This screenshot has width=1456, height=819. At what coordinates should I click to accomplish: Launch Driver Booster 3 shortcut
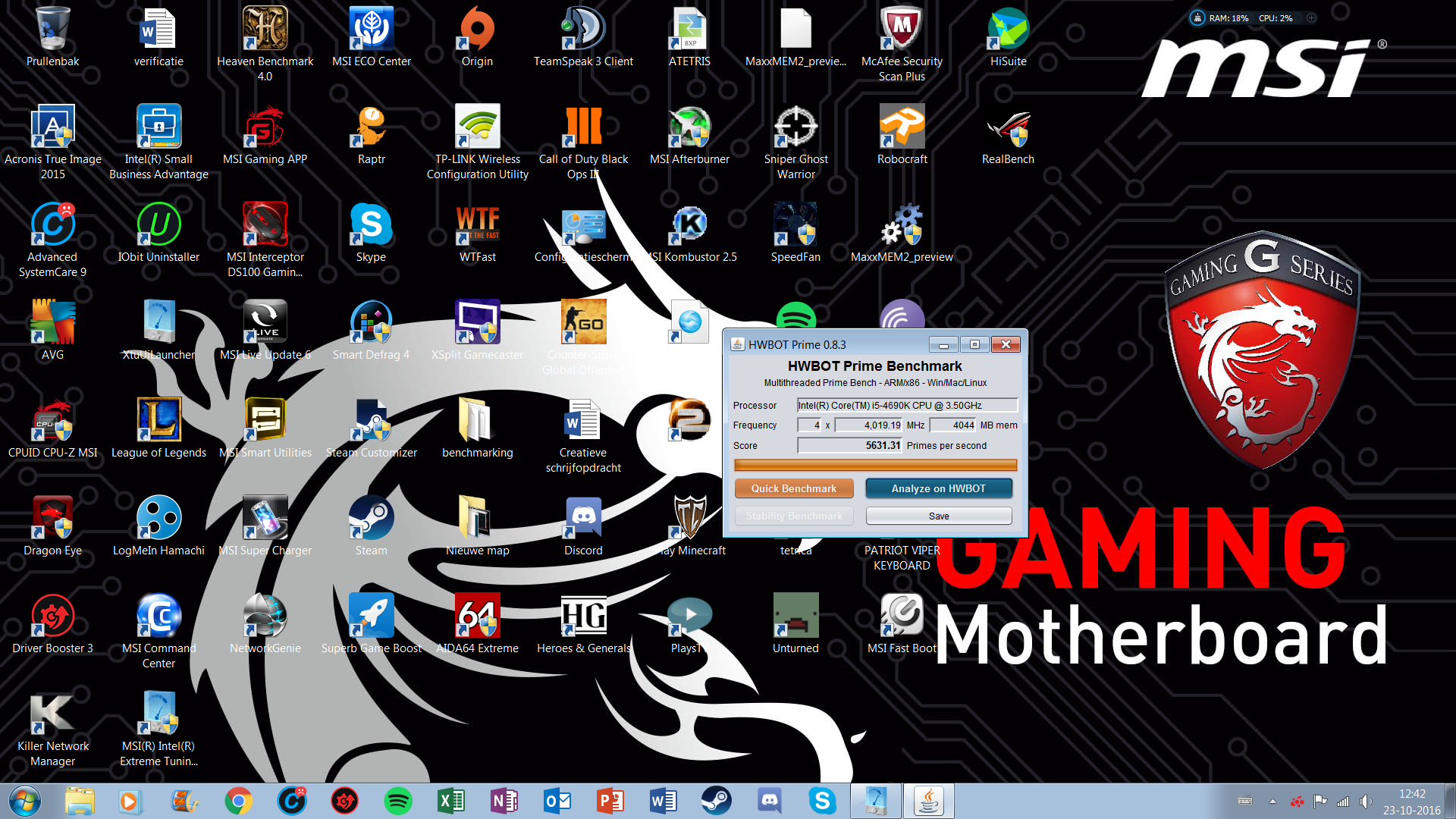click(52, 623)
